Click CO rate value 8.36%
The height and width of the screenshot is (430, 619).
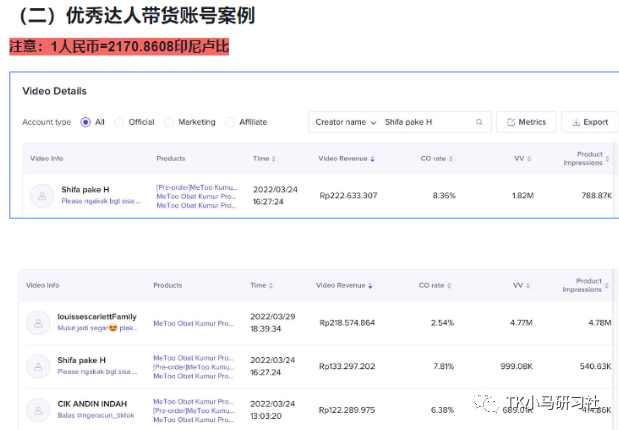[x=444, y=195]
